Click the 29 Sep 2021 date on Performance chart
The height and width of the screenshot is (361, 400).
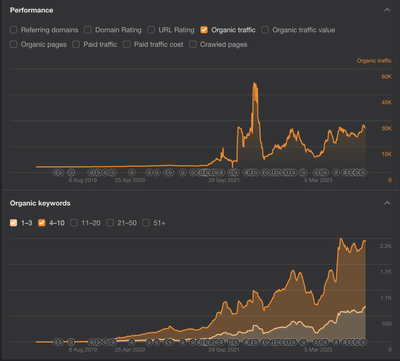coord(224,180)
